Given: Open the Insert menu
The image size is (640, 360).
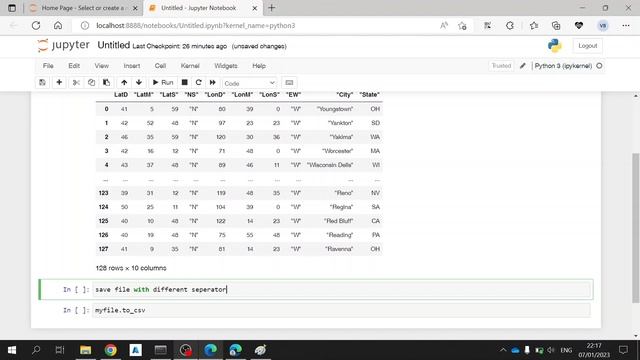Looking at the screenshot, I should click(x=132, y=66).
